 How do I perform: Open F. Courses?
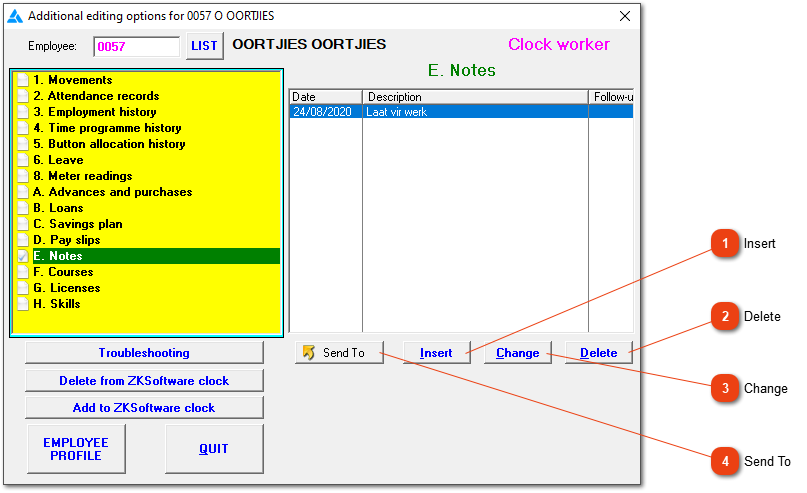pyautogui.click(x=63, y=272)
